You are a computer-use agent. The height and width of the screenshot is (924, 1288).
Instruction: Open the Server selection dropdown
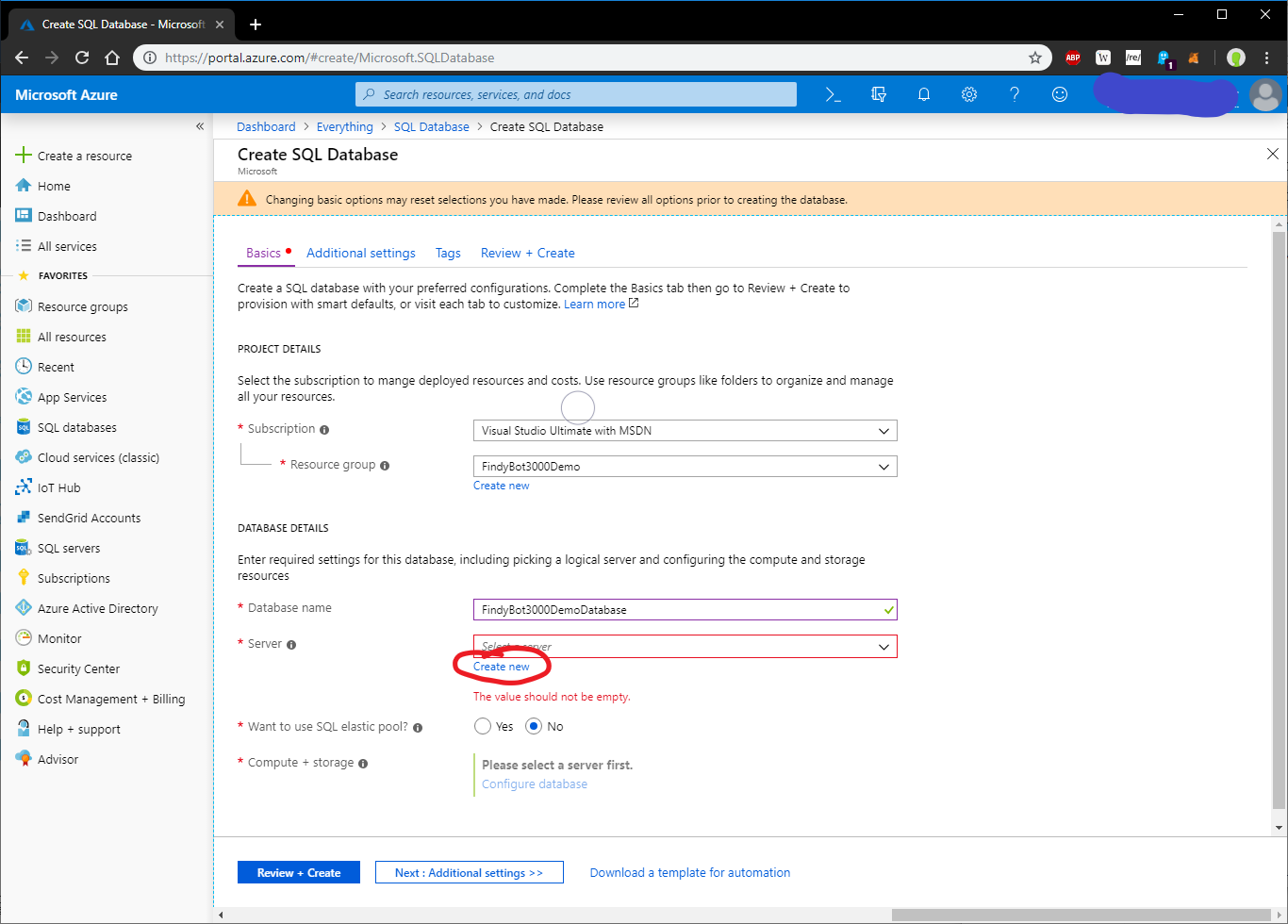click(x=685, y=646)
